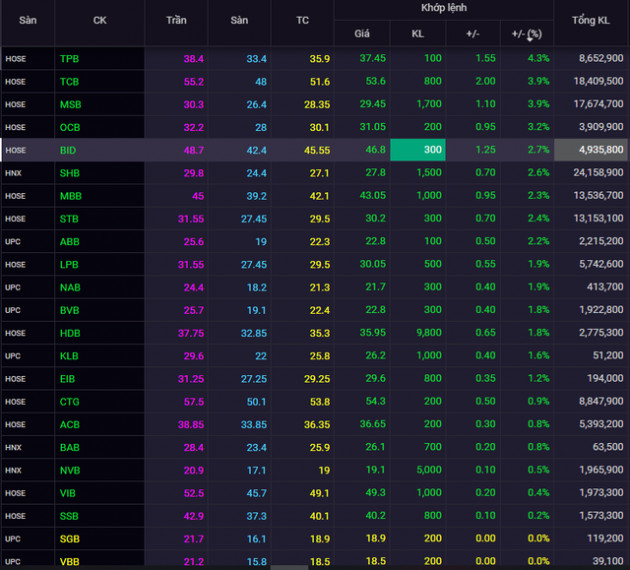Click TPB matched price 37.45
Image resolution: width=630 pixels, height=570 pixels.
pyautogui.click(x=372, y=58)
